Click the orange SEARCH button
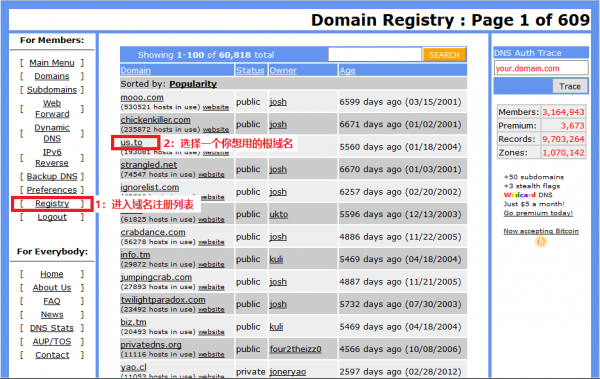Image resolution: width=600 pixels, height=379 pixels. [x=444, y=55]
